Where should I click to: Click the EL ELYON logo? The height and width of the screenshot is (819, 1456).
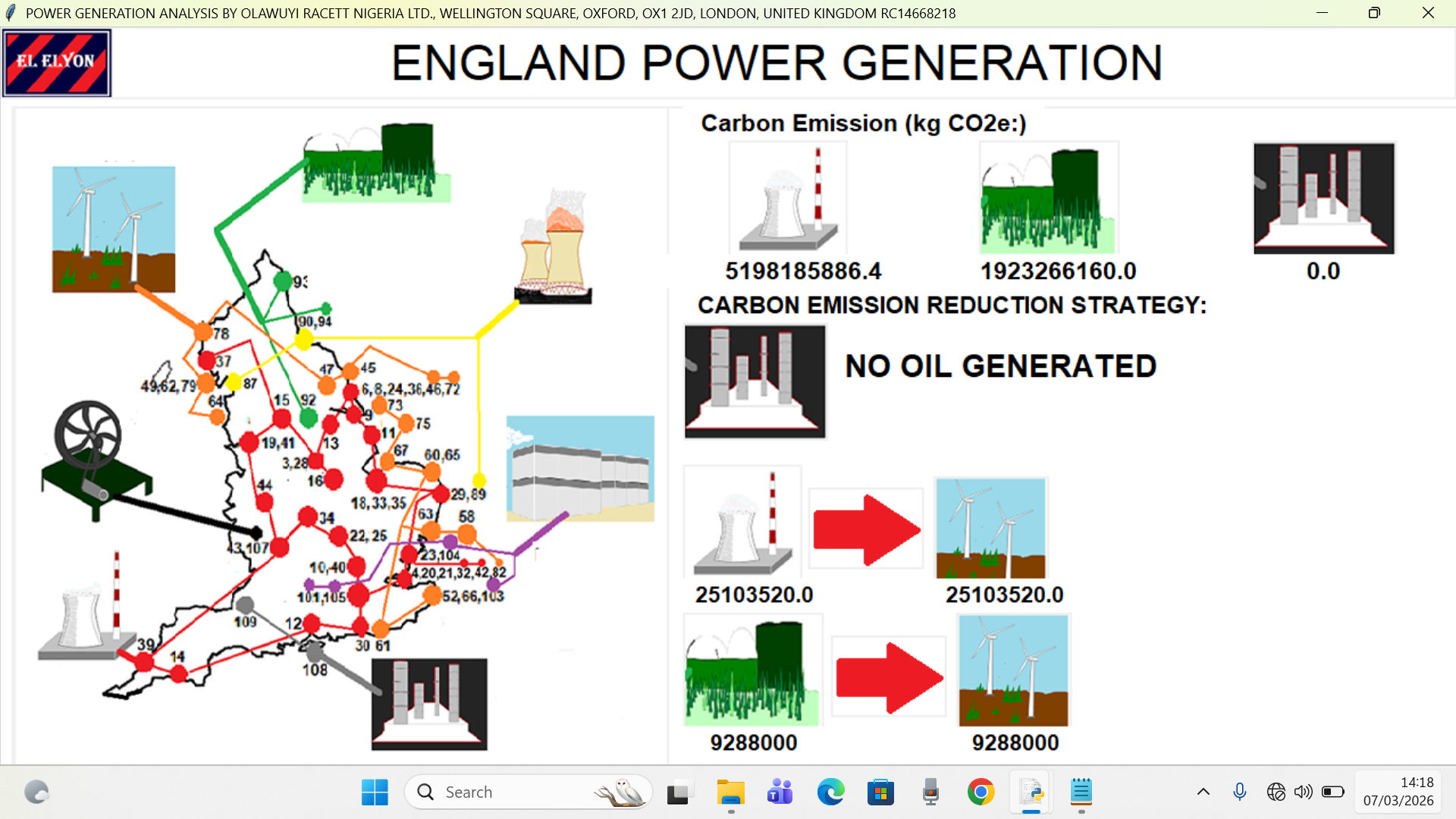pos(57,63)
